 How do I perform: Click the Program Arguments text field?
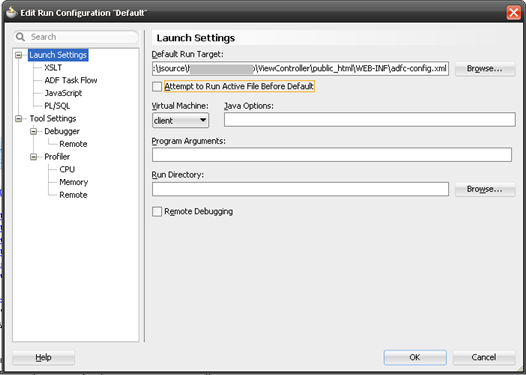coord(332,155)
